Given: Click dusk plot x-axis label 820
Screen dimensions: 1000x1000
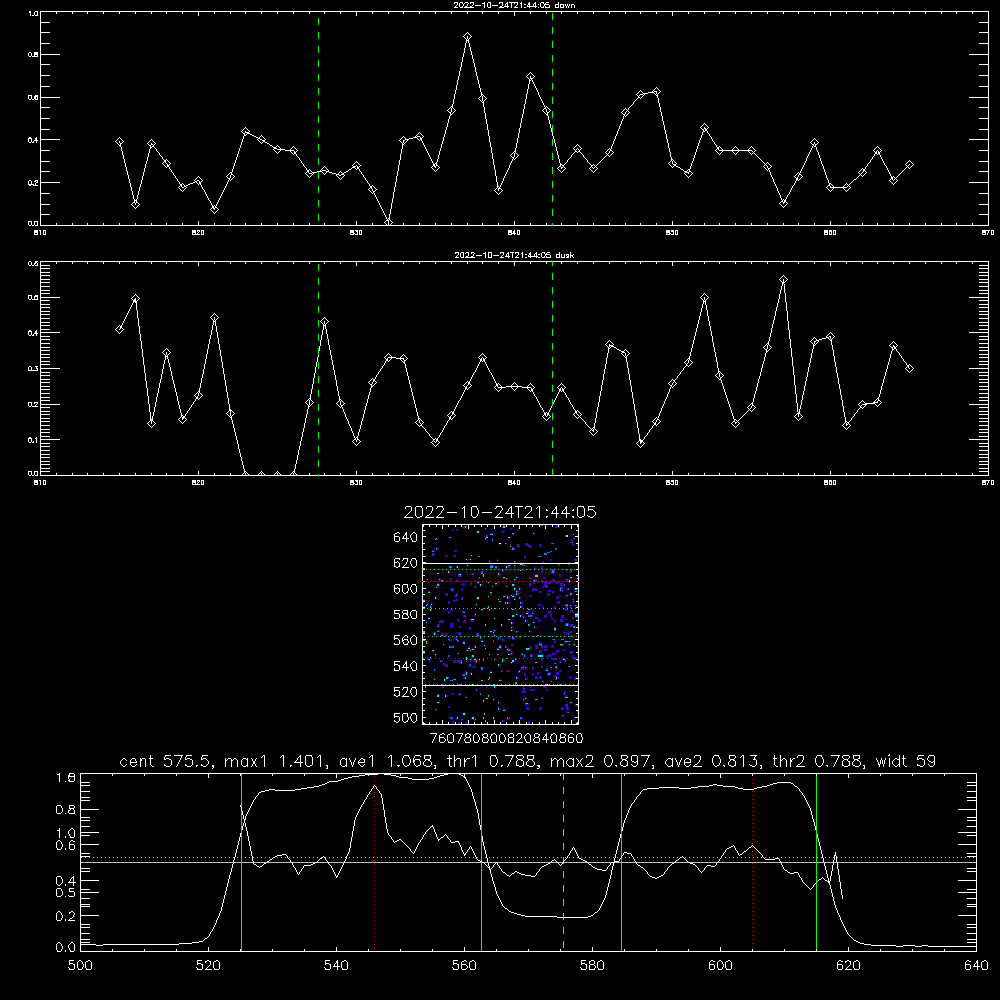Looking at the screenshot, I should coord(198,483).
